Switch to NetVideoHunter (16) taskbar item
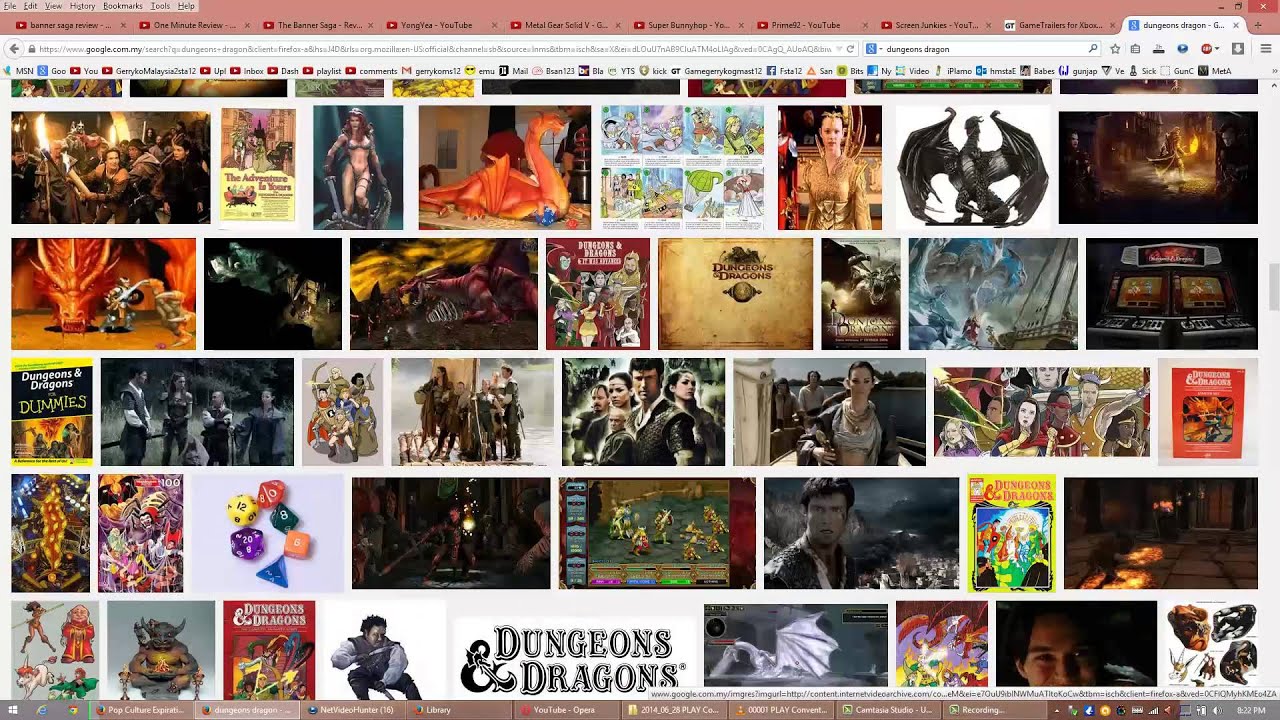Viewport: 1280px width, 720px height. point(352,710)
